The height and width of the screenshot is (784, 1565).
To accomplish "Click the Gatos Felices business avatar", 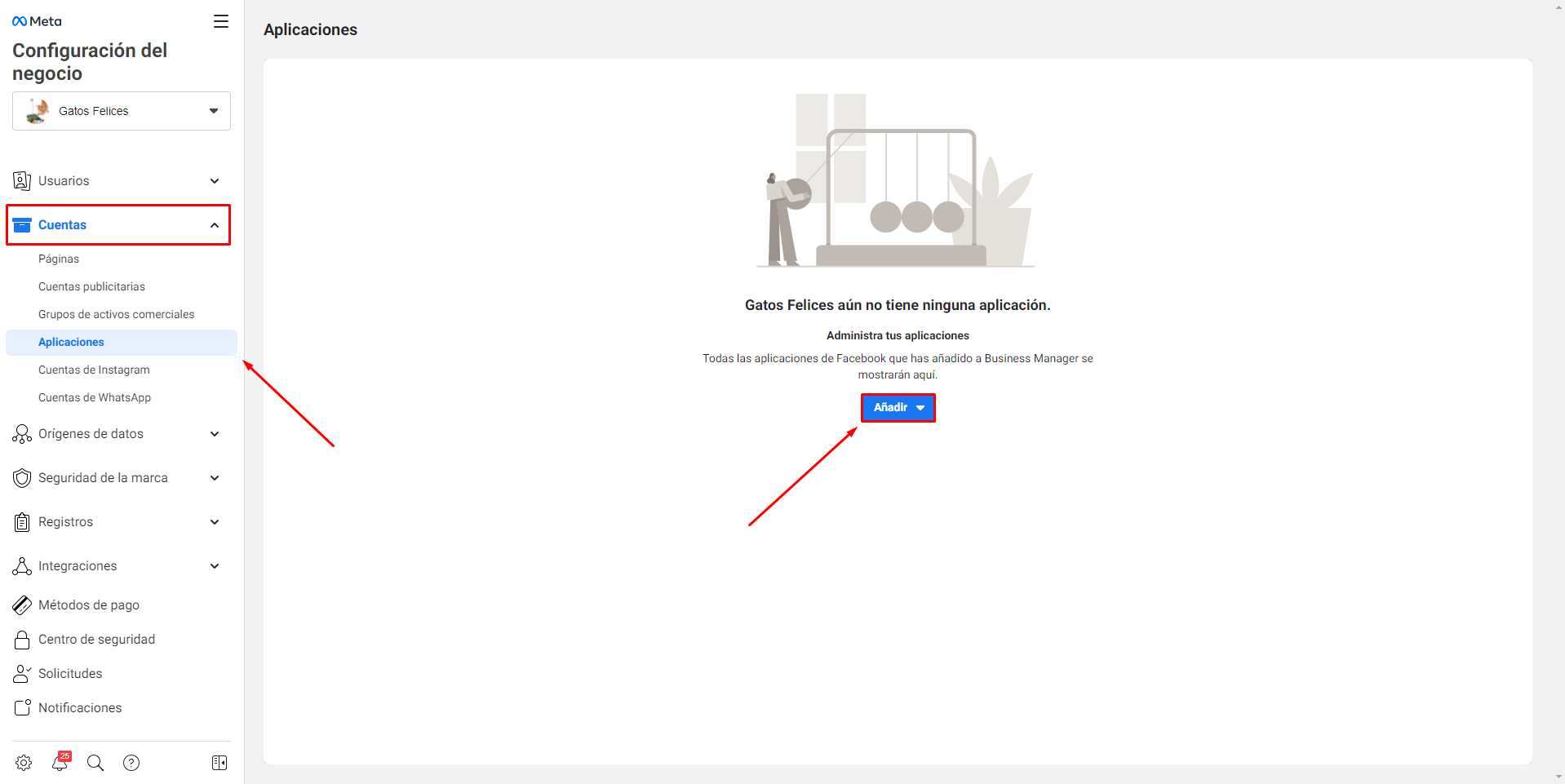I will coord(38,111).
